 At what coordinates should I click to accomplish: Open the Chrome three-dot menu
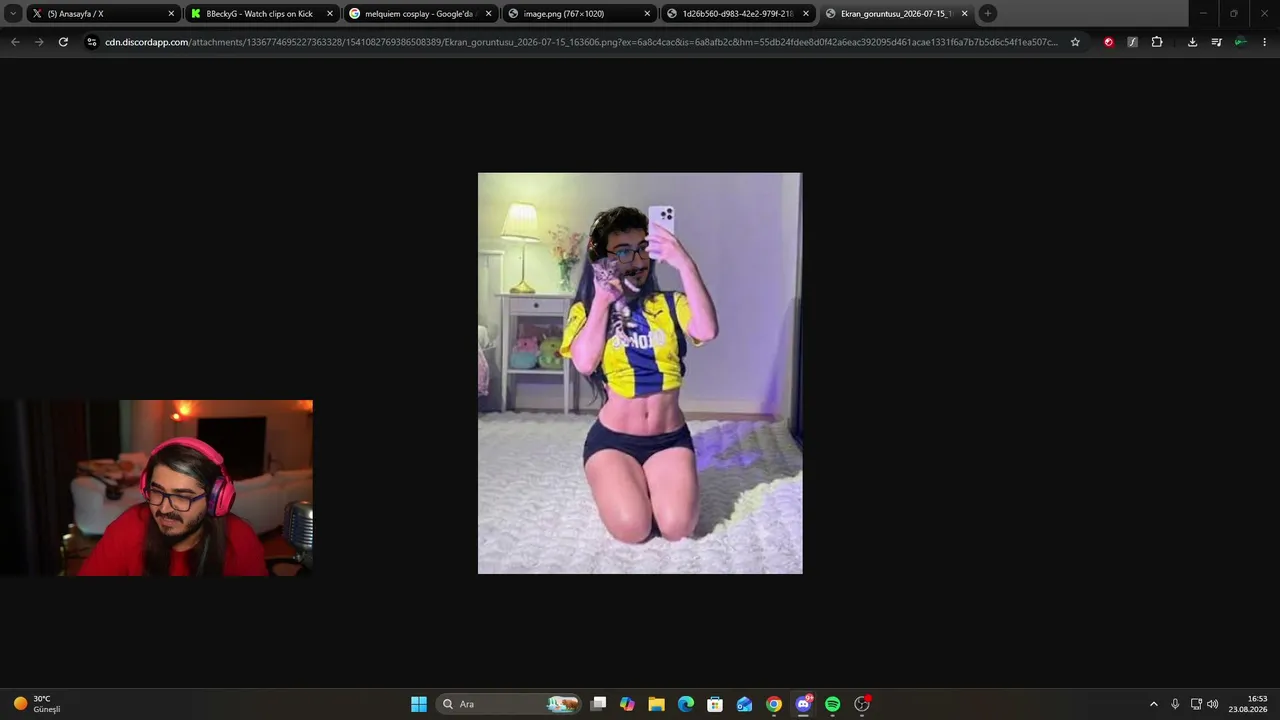coord(1264,42)
